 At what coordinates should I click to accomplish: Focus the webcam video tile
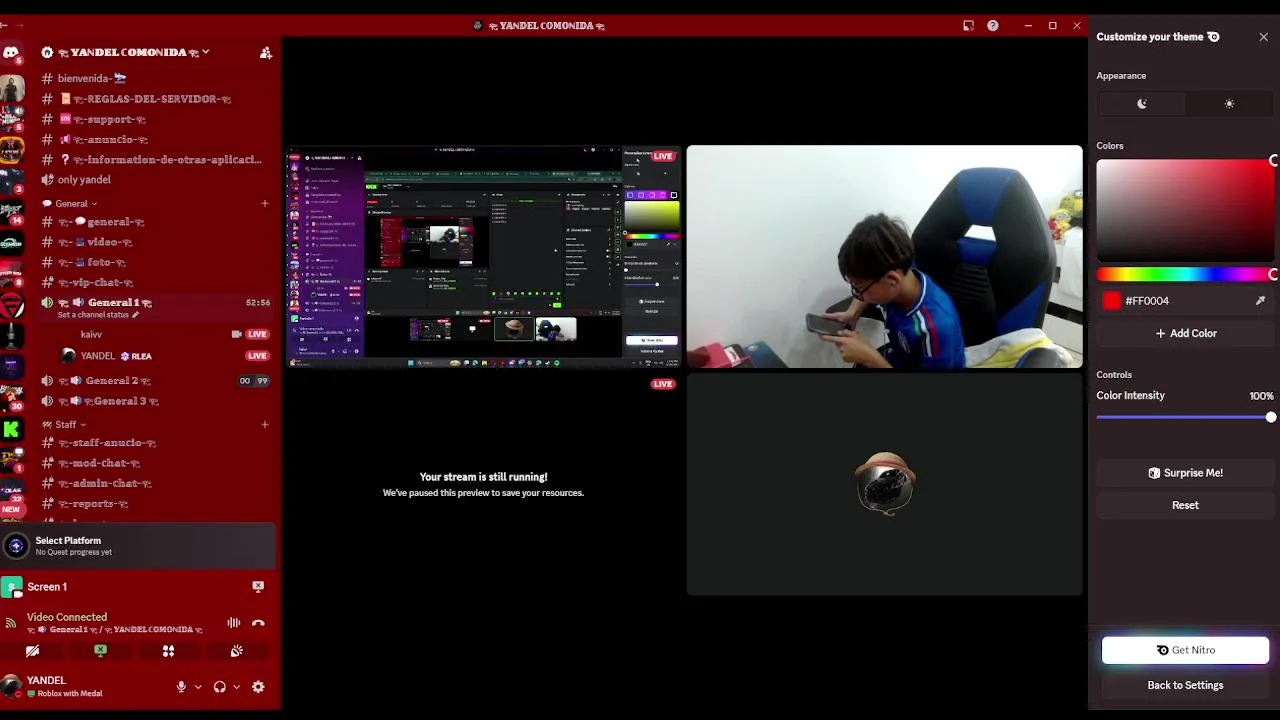(x=884, y=257)
